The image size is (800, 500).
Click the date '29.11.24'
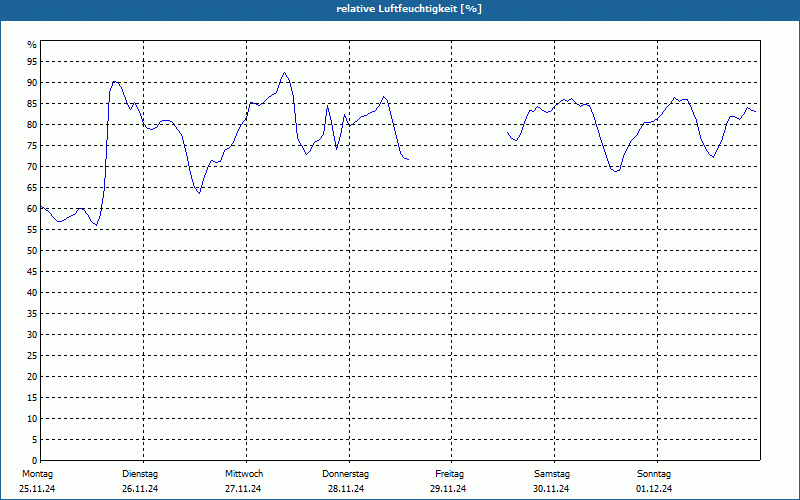tap(448, 489)
